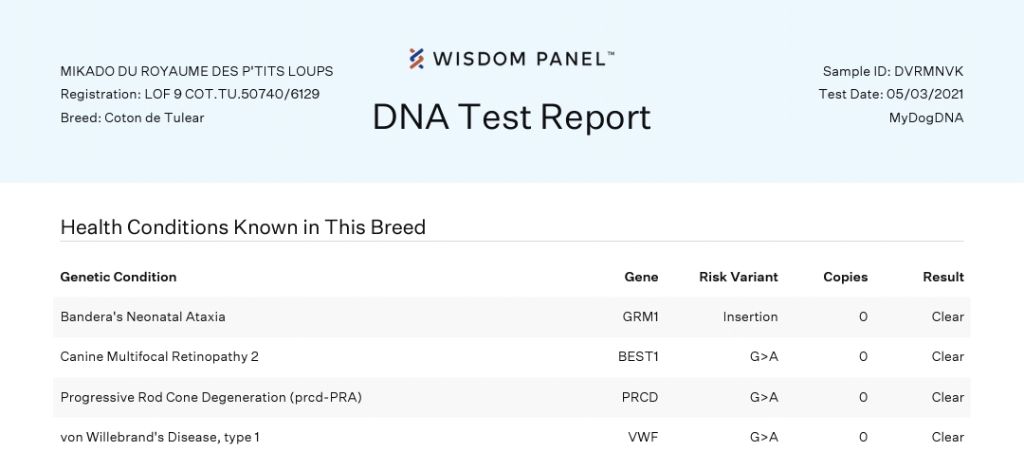Click the GRM1 gene cell
The height and width of the screenshot is (469, 1024).
click(640, 317)
